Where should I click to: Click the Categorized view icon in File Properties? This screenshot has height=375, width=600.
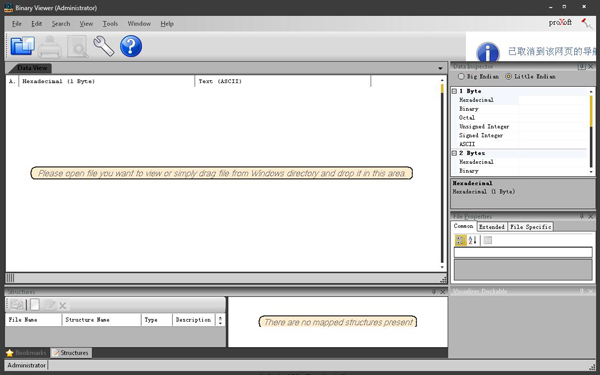click(x=461, y=240)
